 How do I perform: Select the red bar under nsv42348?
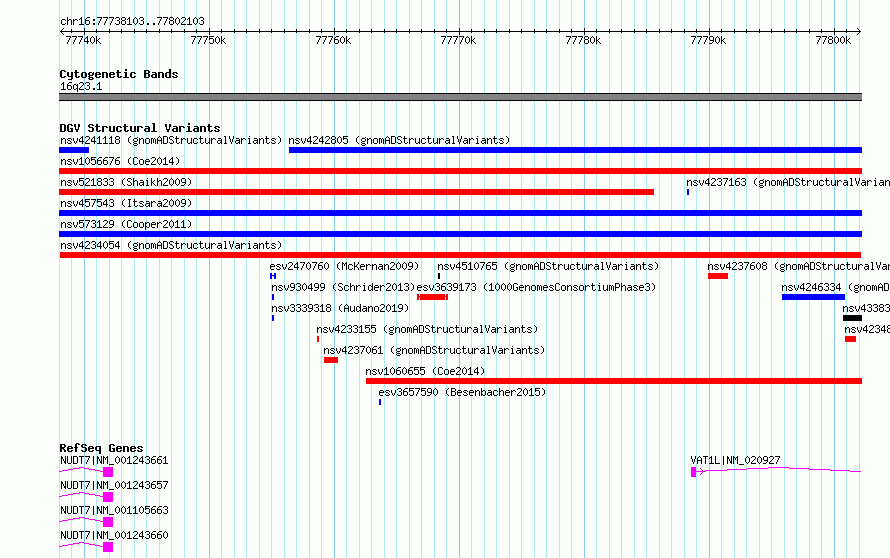(x=850, y=339)
